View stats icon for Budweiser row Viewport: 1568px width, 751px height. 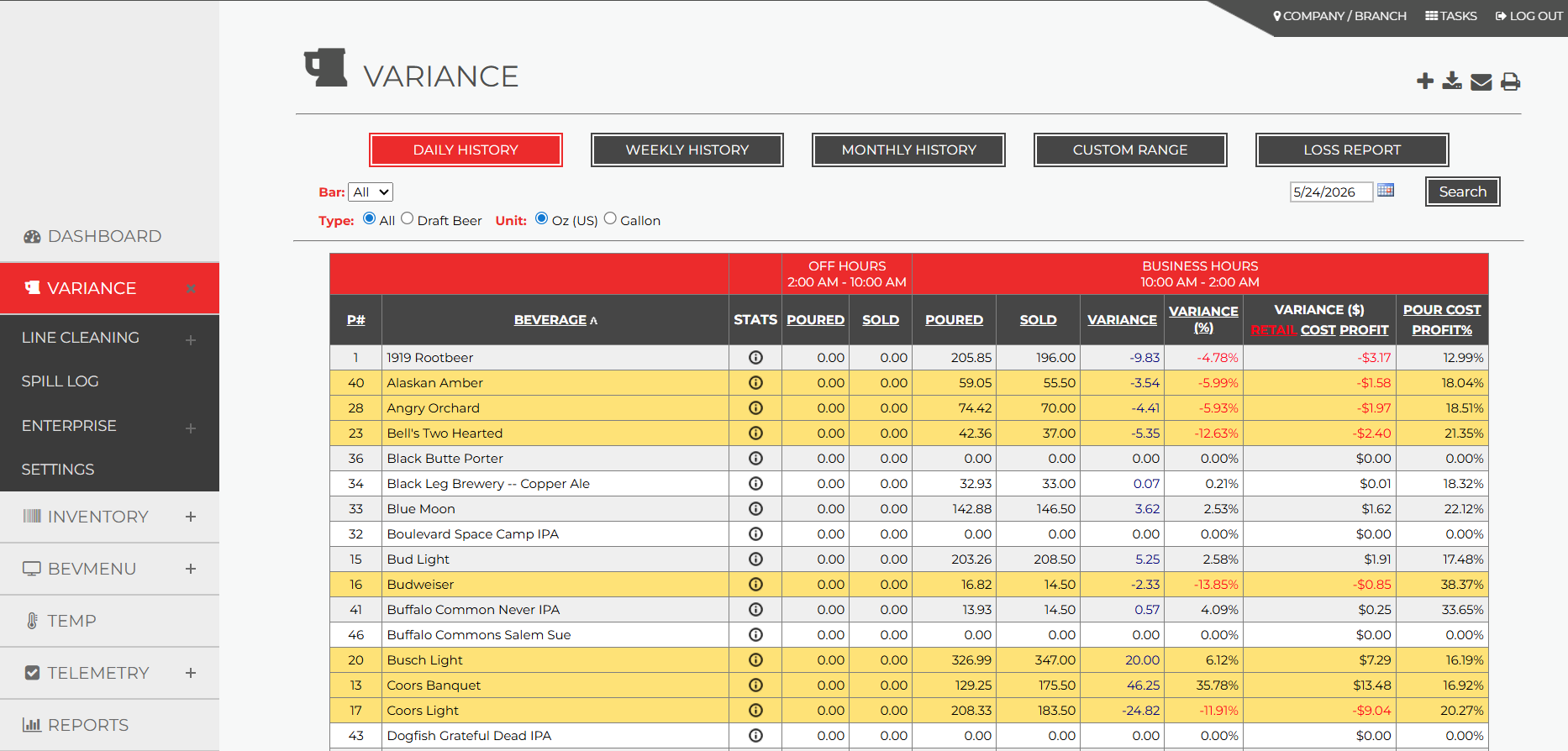coord(755,585)
